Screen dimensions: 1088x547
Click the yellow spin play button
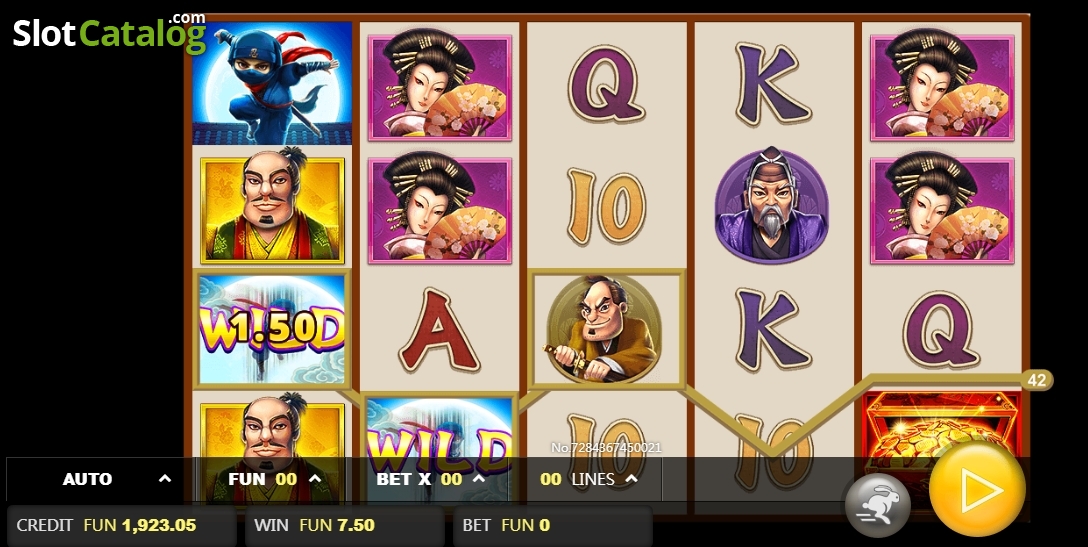(x=977, y=489)
